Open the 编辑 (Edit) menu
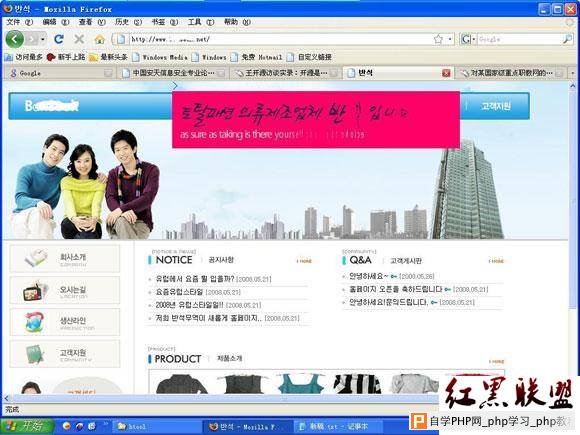This screenshot has height=435, width=580. pyautogui.click(x=56, y=22)
